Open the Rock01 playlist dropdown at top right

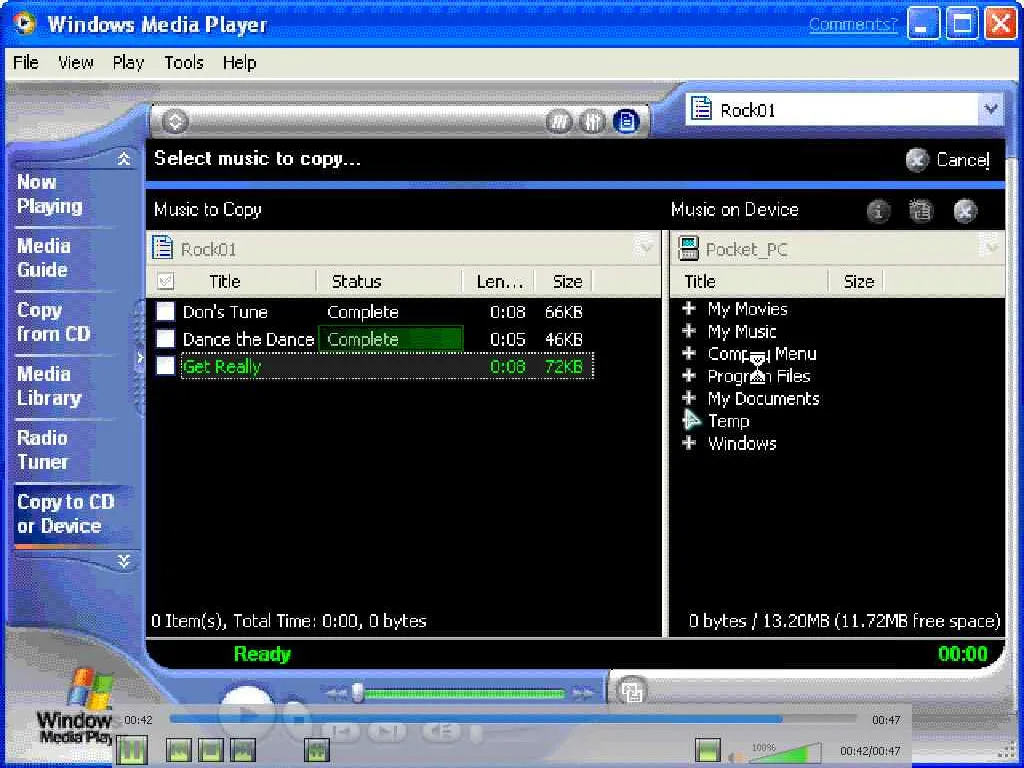(x=991, y=109)
